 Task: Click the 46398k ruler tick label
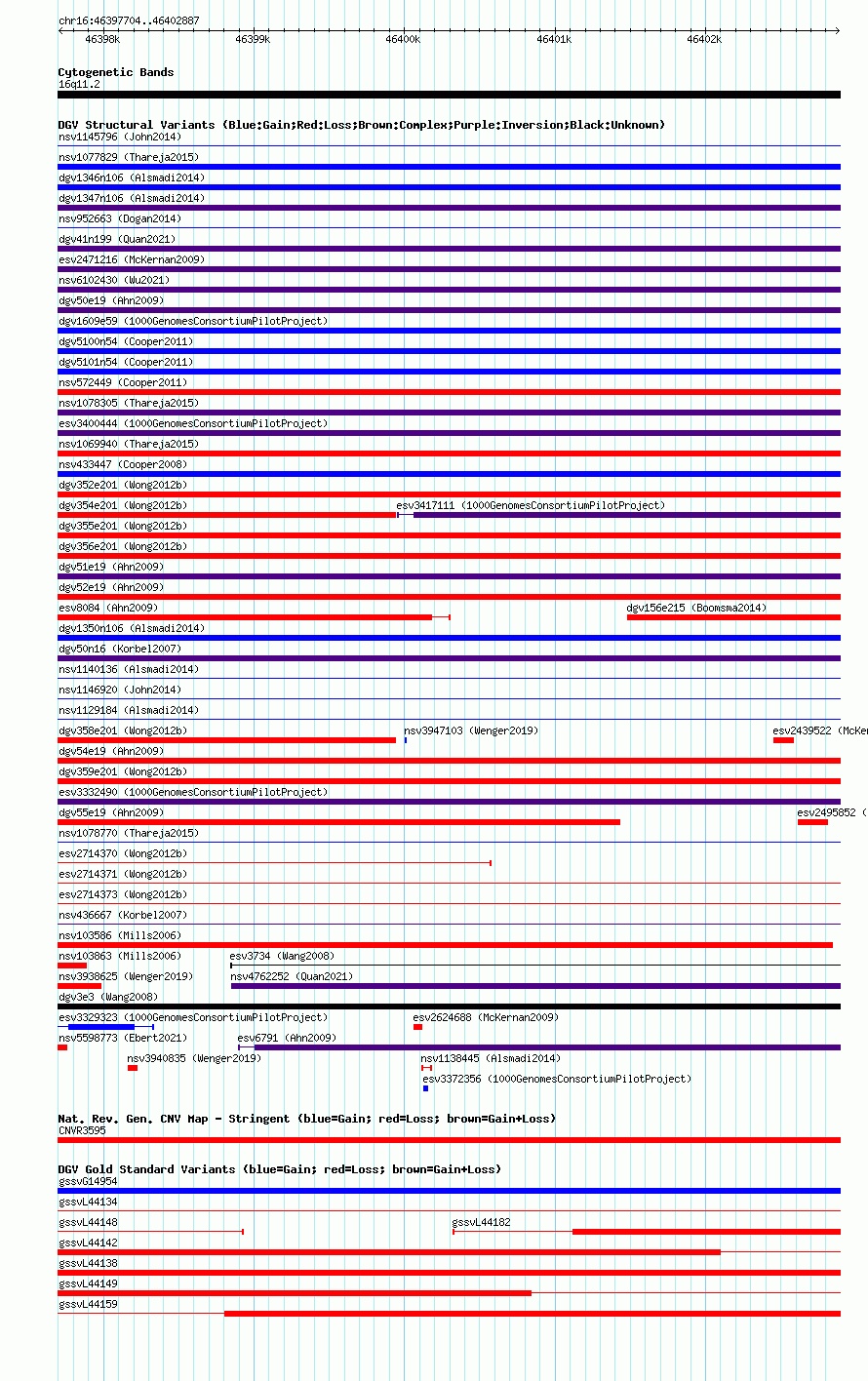point(102,39)
